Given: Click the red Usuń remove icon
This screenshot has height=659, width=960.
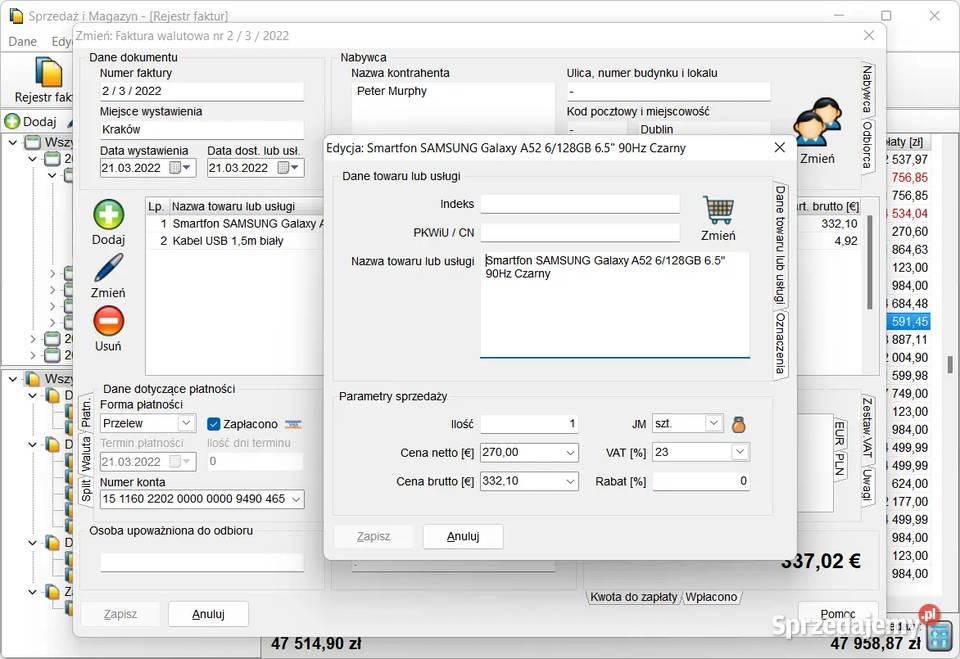Looking at the screenshot, I should (x=108, y=321).
